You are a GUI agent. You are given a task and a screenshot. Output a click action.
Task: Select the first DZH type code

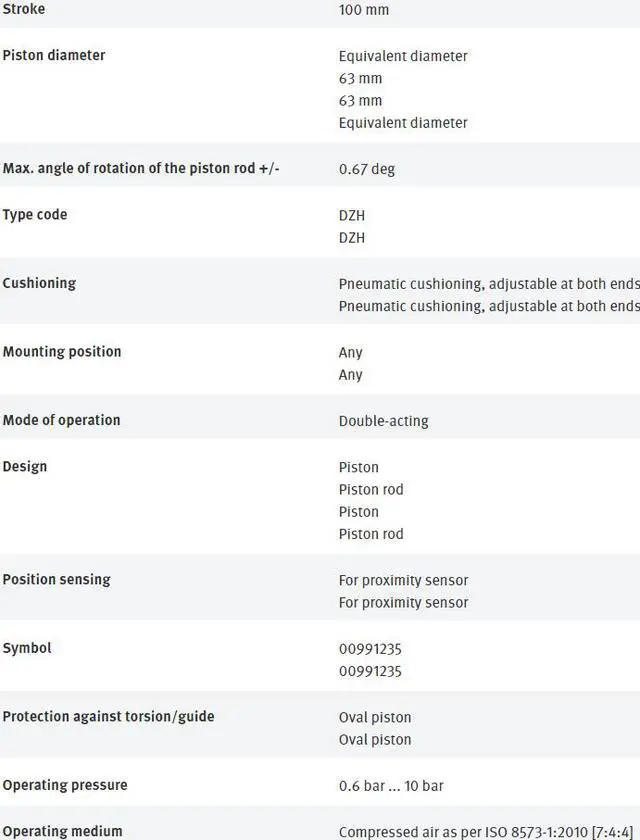pos(352,215)
